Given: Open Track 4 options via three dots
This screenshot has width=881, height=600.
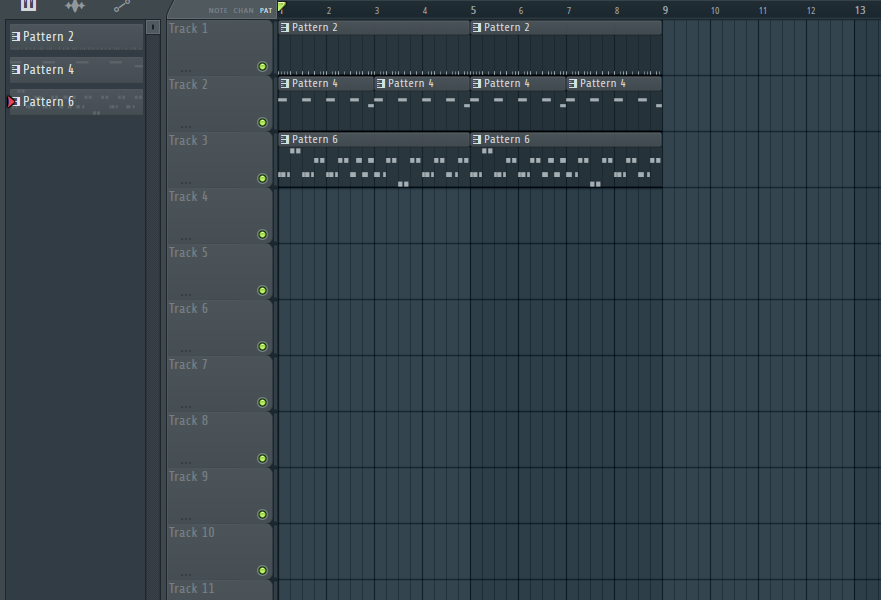Looking at the screenshot, I should pos(185,236).
